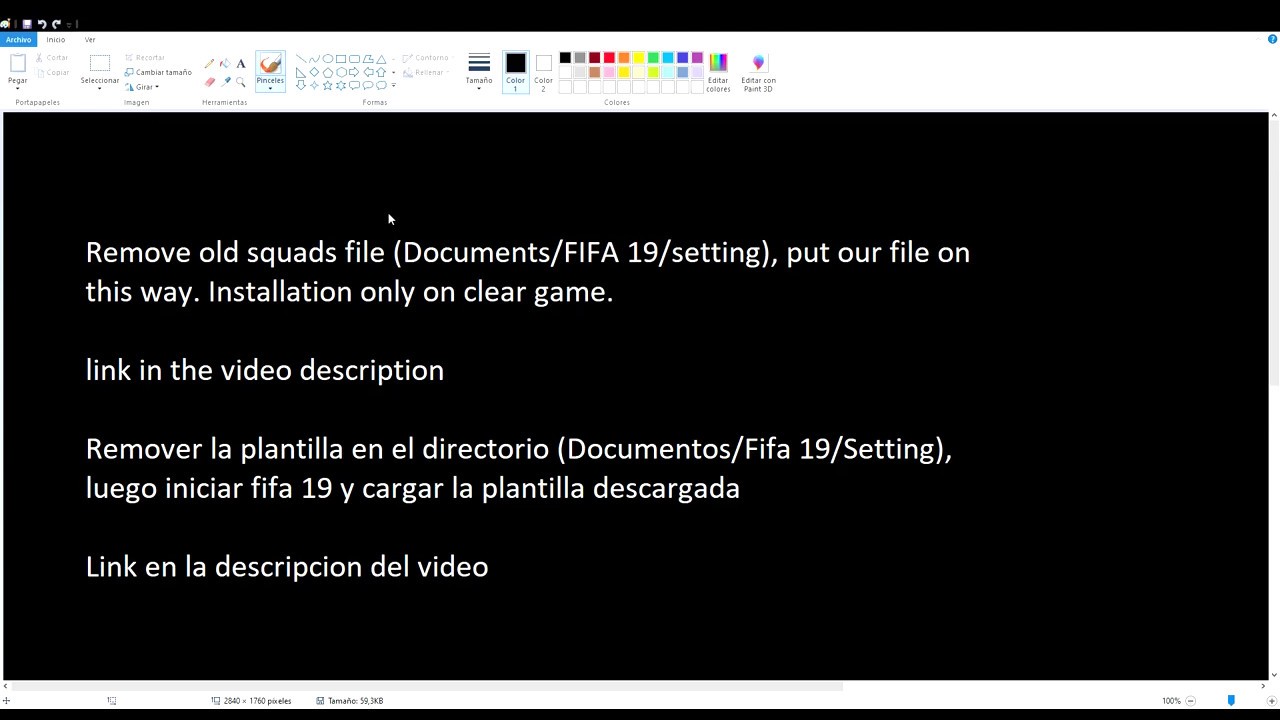Expand the Seleccionar dropdown arrow
This screenshot has width=1280, height=720.
point(100,88)
